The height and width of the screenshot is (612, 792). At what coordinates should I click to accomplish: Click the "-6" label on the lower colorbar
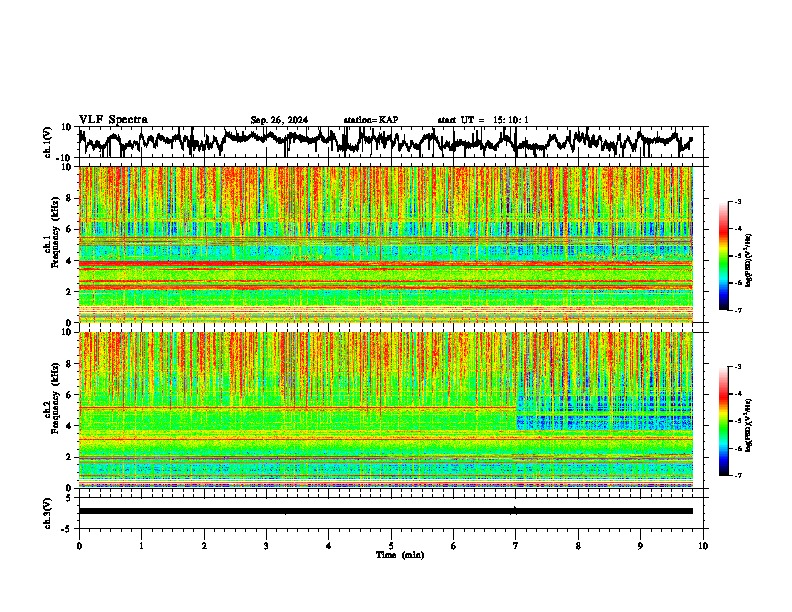coord(738,448)
